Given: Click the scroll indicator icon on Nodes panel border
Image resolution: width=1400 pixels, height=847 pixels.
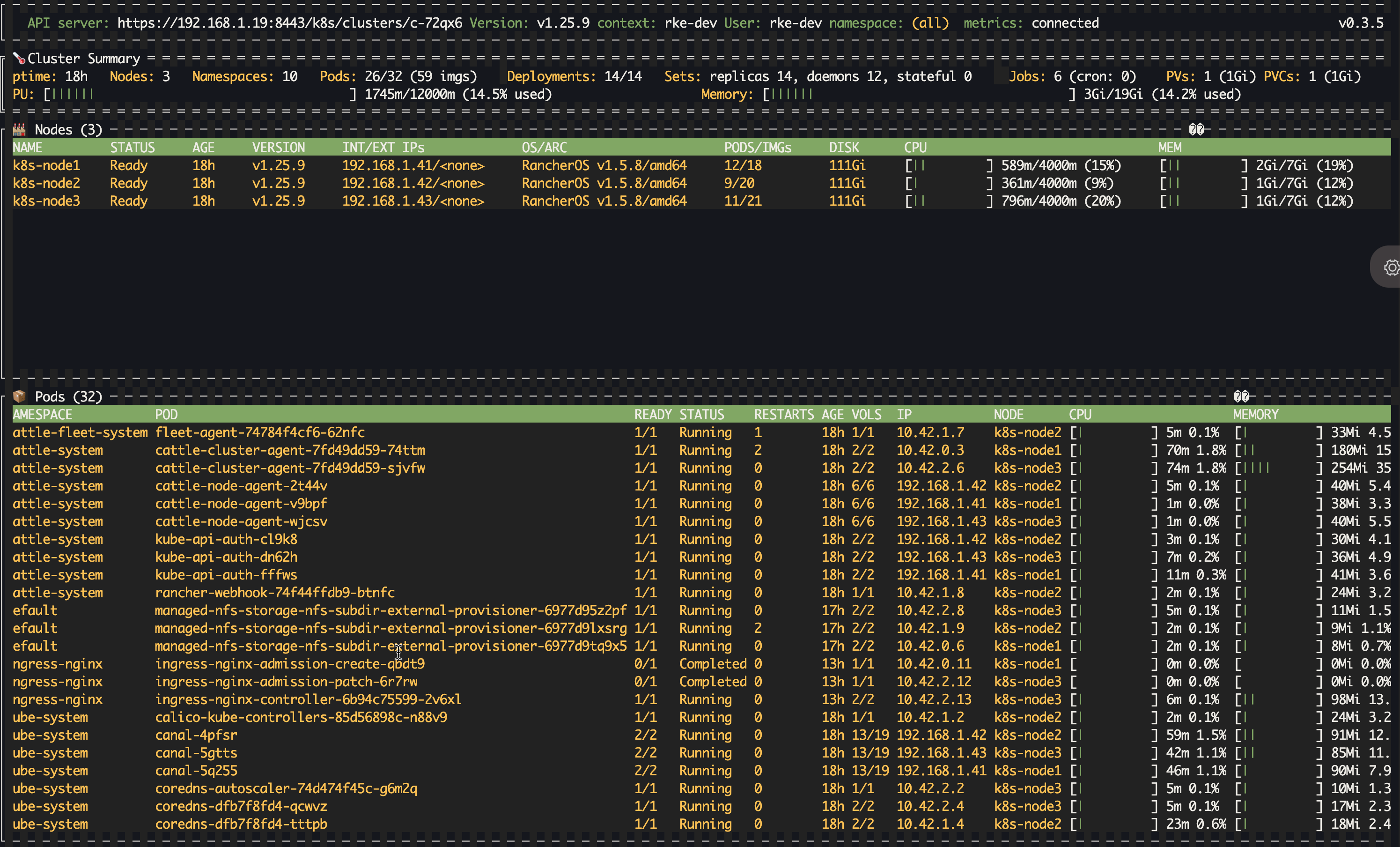Looking at the screenshot, I should coord(1196,130).
